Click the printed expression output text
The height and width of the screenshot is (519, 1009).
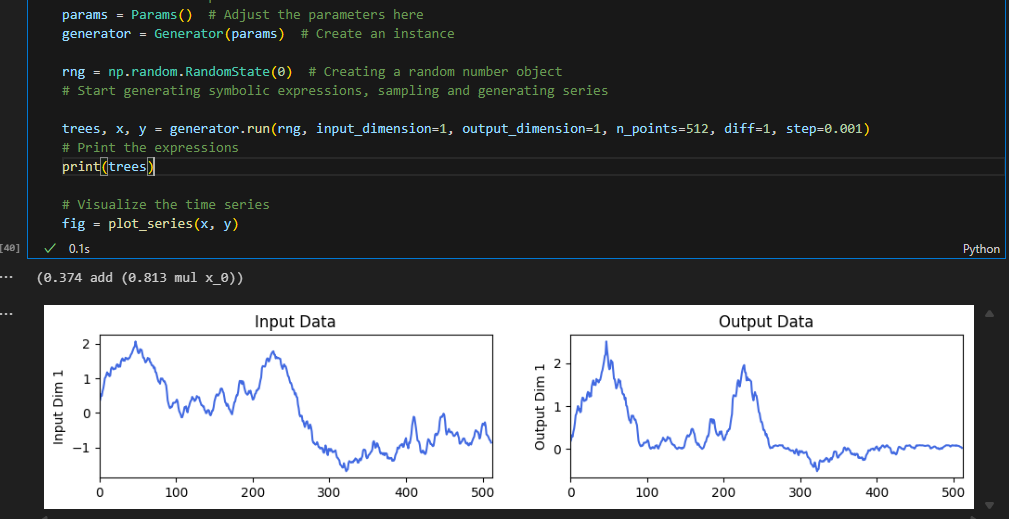pos(139,277)
